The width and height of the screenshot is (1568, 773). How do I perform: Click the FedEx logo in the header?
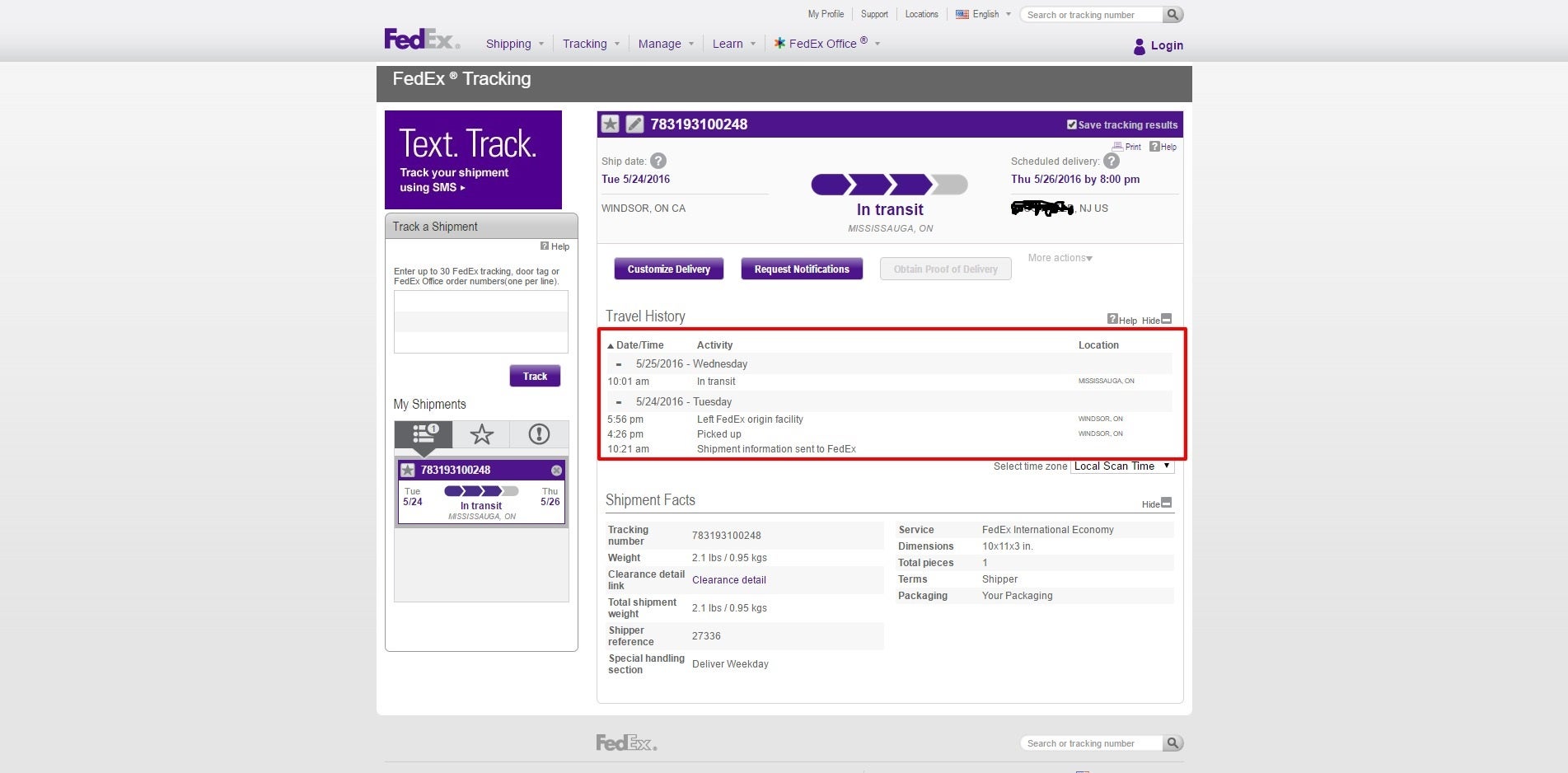pyautogui.click(x=422, y=39)
